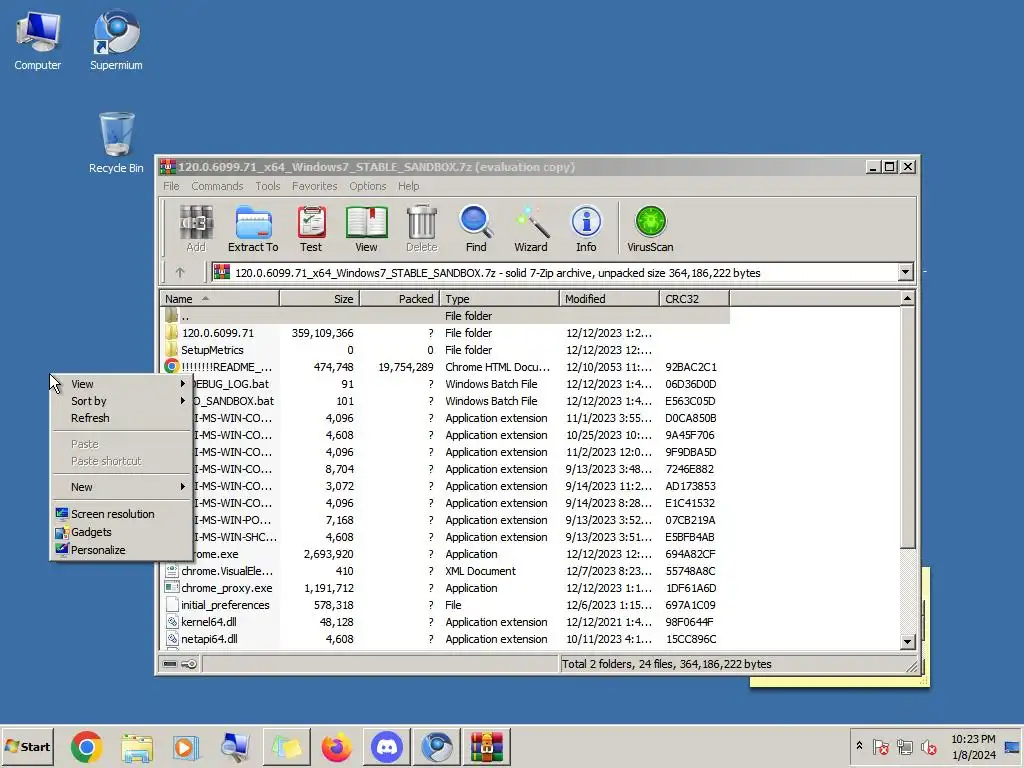The width and height of the screenshot is (1024, 768).
Task: Run VirusScan green bug icon
Action: click(650, 229)
